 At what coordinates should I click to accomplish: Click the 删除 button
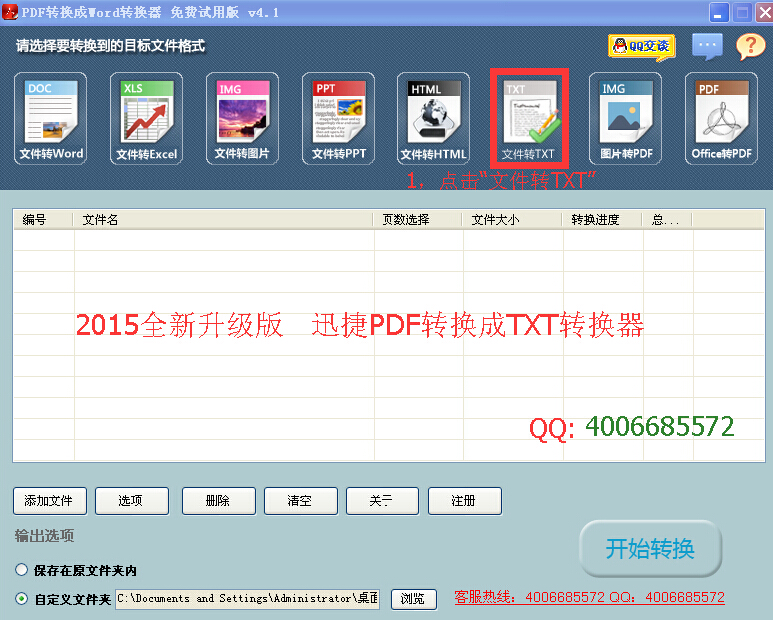point(219,501)
